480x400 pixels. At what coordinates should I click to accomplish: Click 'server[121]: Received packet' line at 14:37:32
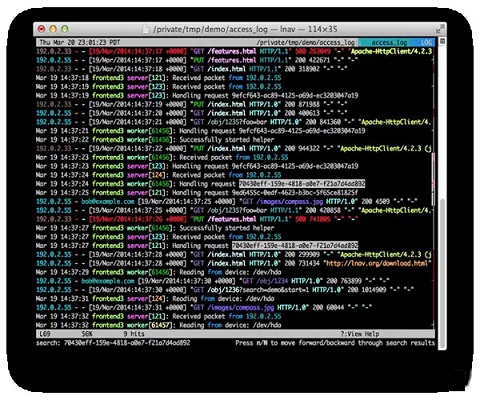[158, 316]
